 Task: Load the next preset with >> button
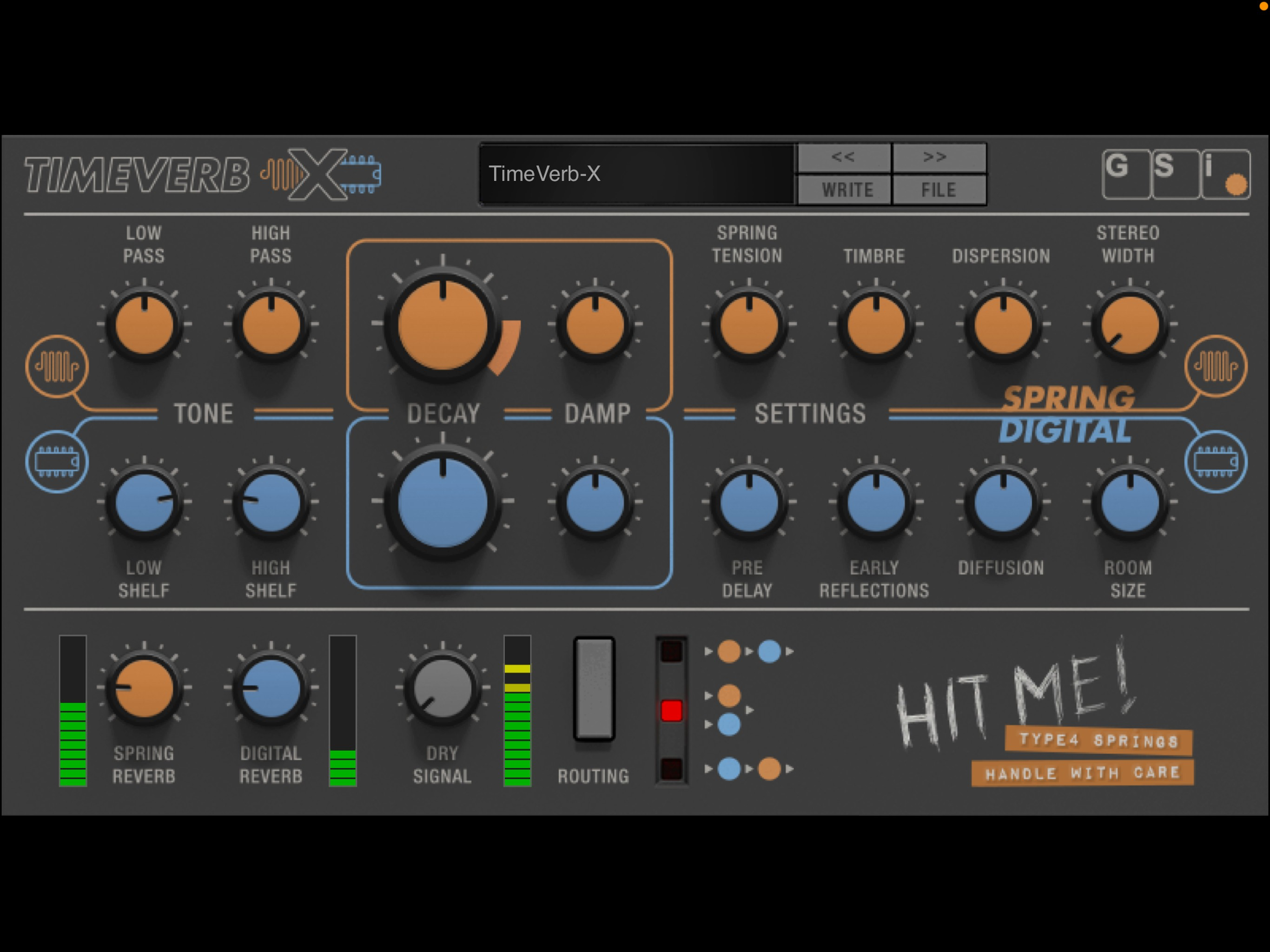939,157
